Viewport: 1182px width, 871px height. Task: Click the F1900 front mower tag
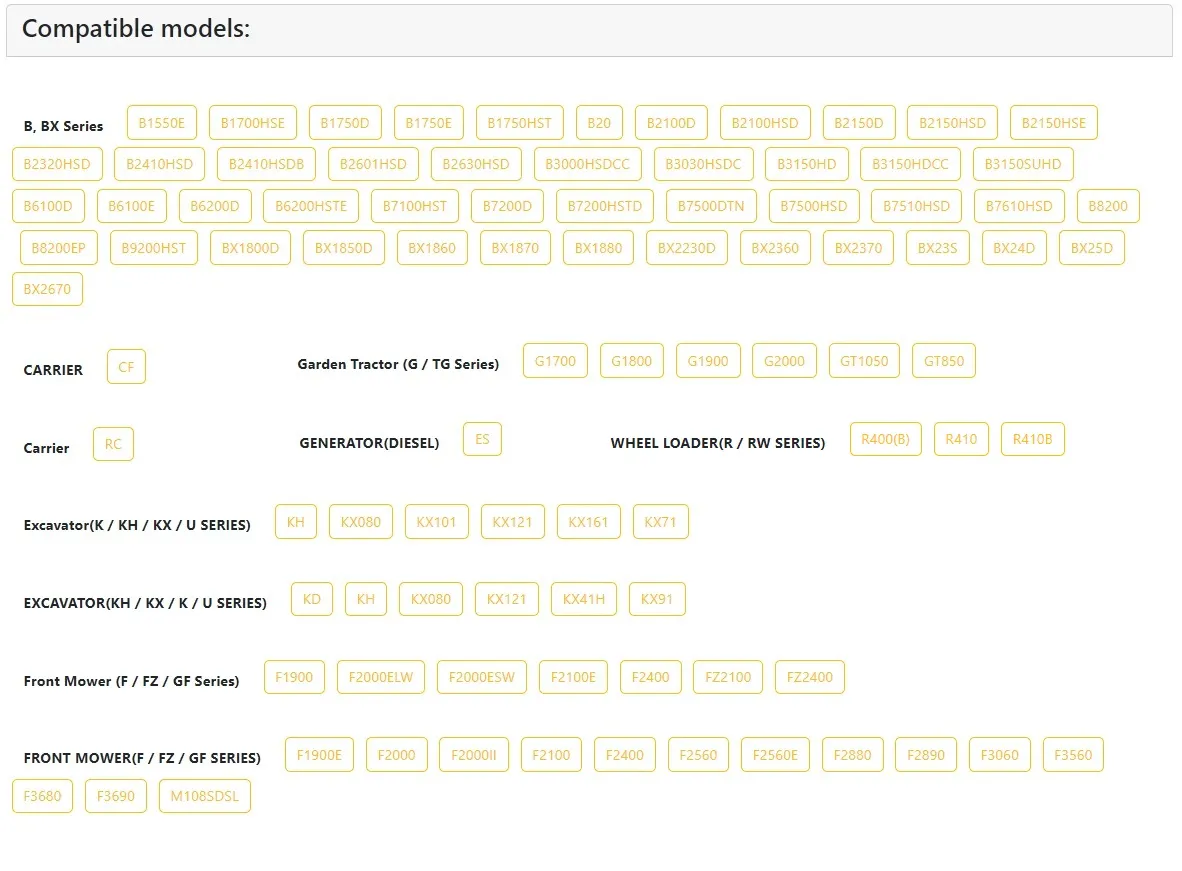click(x=294, y=677)
